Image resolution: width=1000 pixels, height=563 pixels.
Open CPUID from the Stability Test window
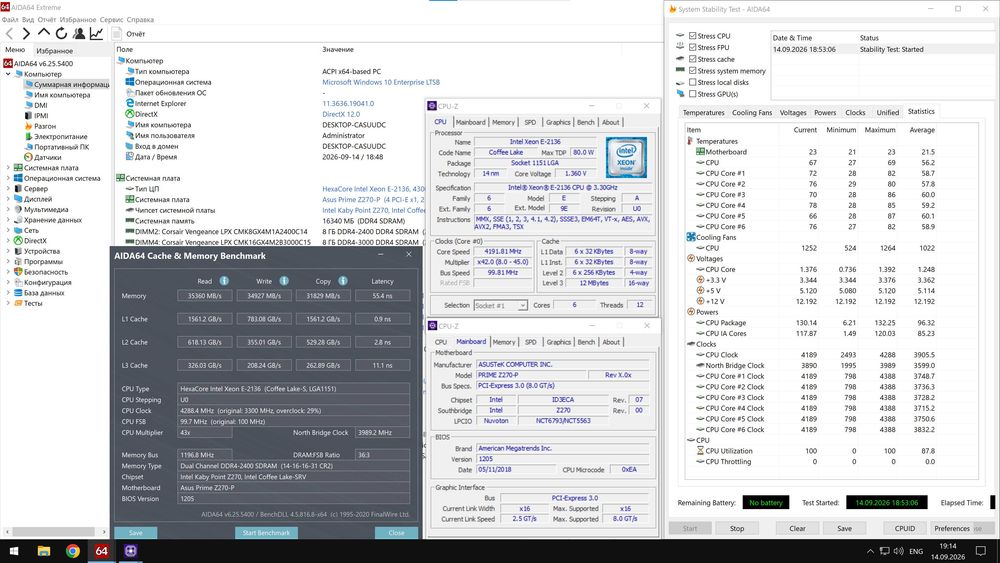(x=904, y=529)
